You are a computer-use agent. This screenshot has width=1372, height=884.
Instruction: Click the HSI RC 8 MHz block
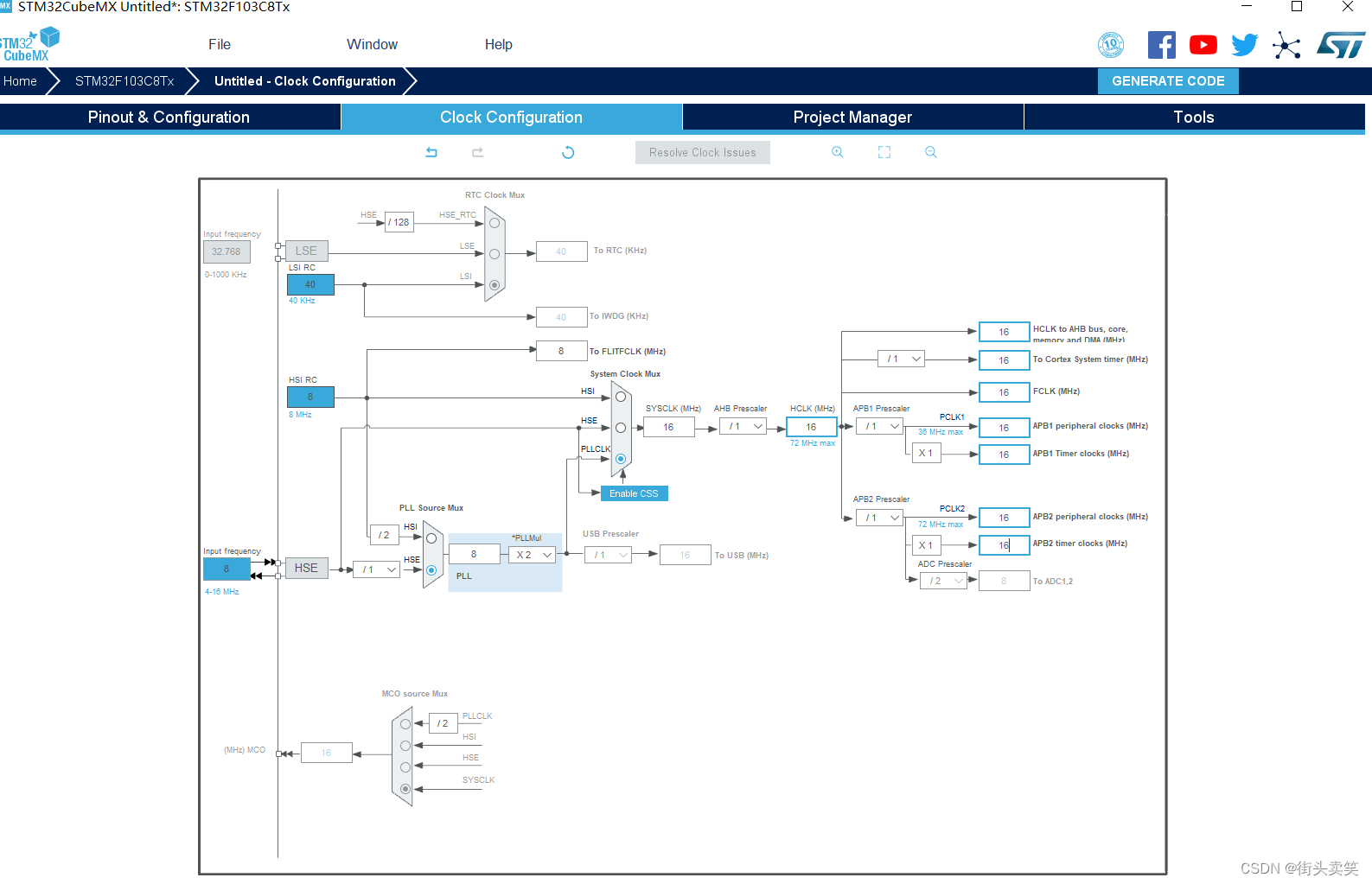point(310,397)
